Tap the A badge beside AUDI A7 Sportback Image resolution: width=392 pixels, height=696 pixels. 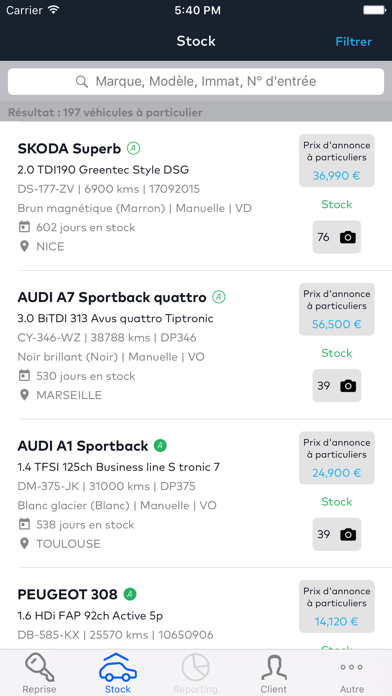pyautogui.click(x=218, y=297)
